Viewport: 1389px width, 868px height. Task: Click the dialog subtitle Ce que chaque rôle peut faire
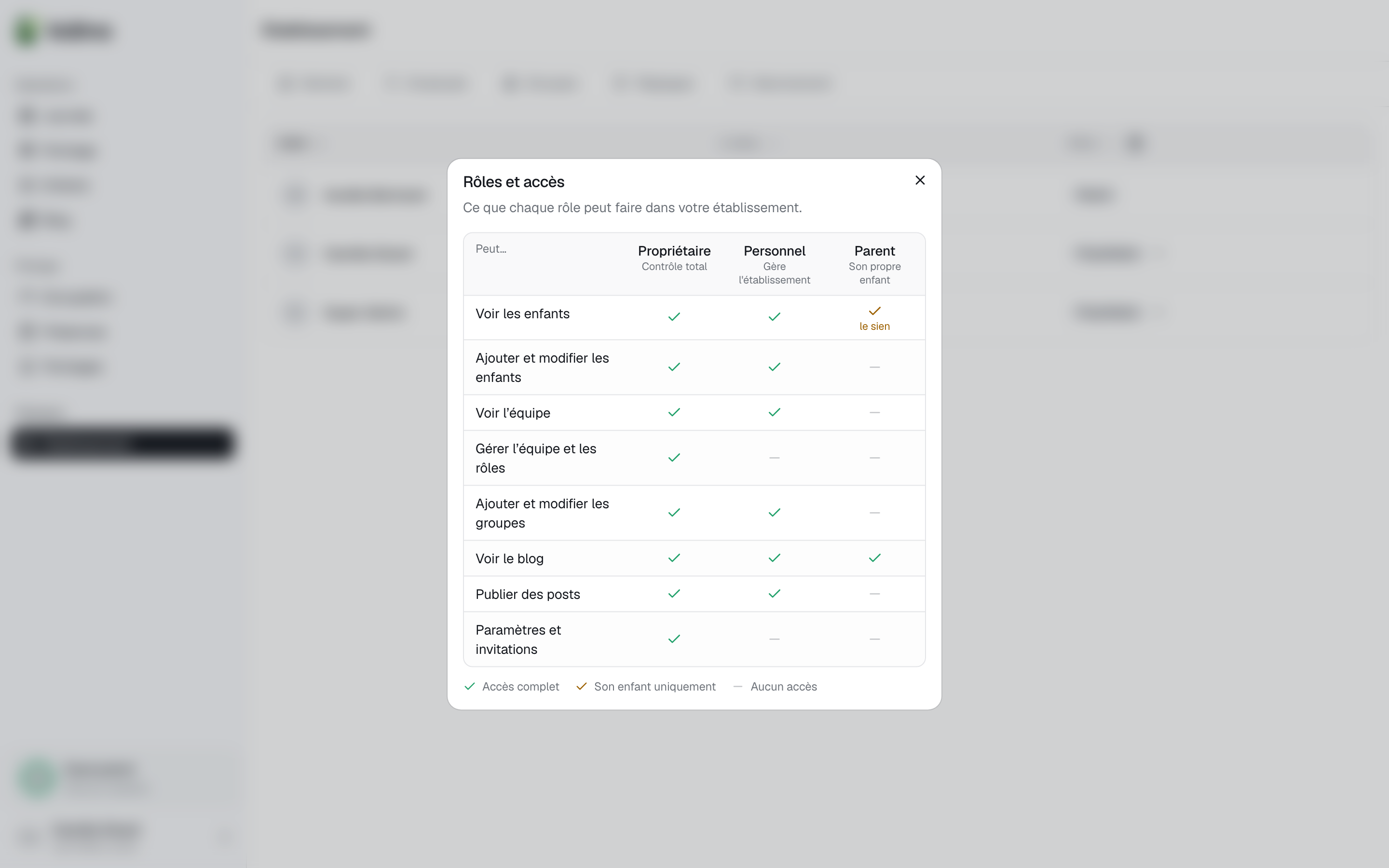click(x=632, y=208)
